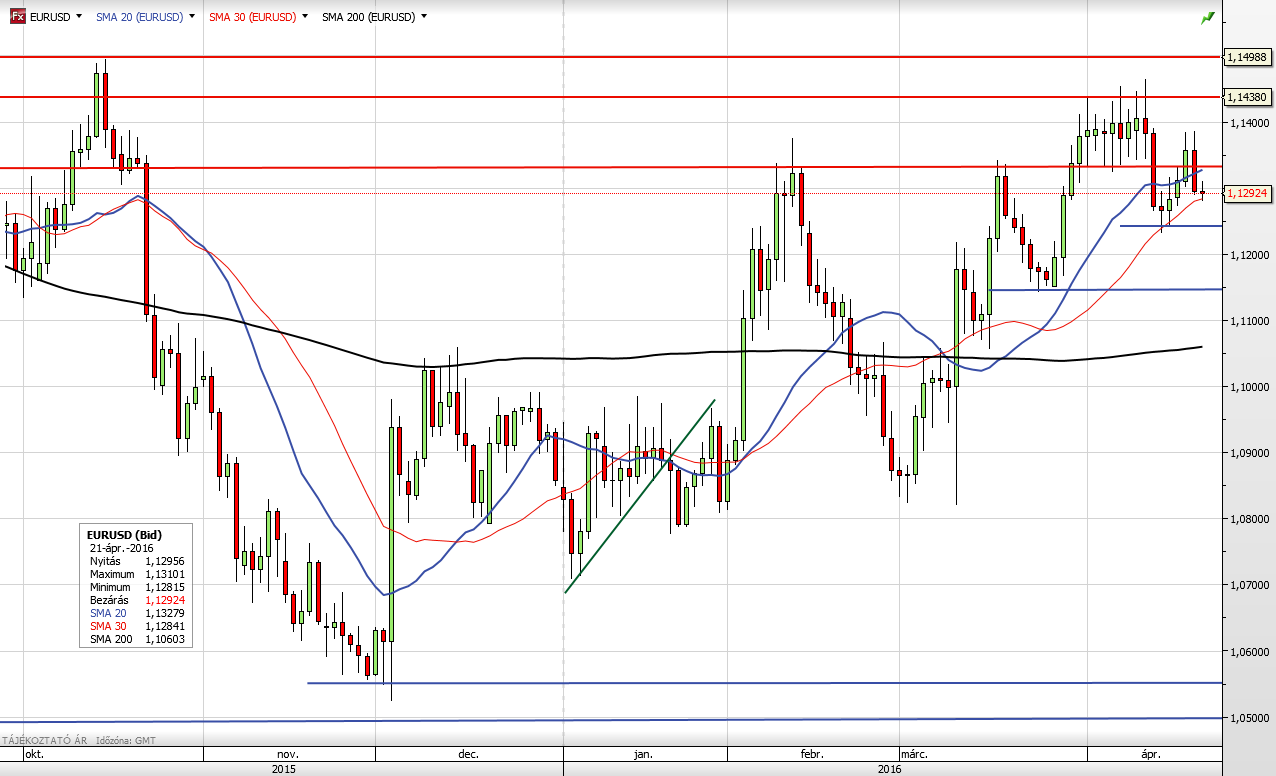Click the EURUSD label in the legend
Screen dimensions: 1276x776
(50, 18)
